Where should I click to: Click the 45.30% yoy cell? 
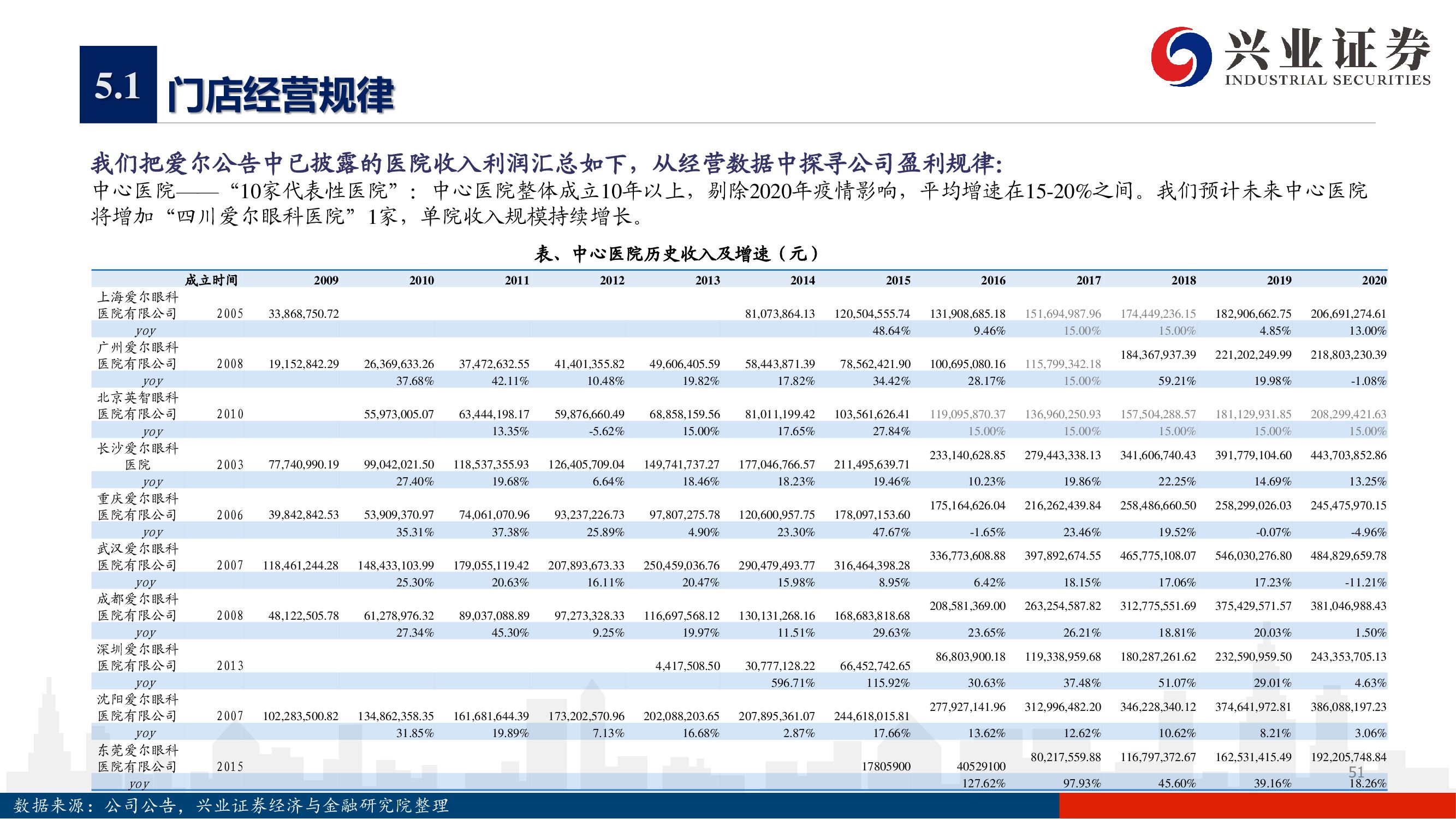(510, 632)
